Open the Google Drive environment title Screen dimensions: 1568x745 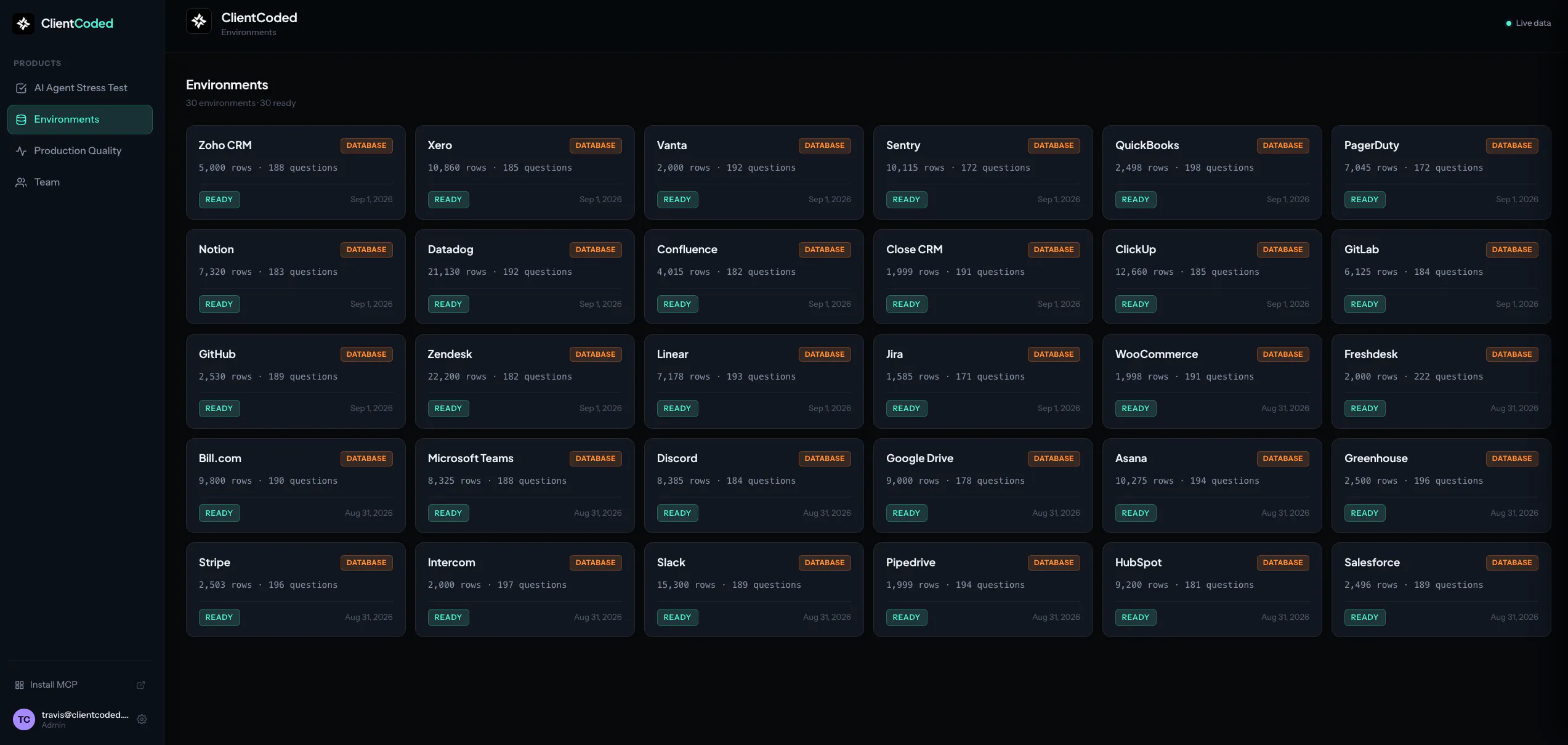coord(919,458)
